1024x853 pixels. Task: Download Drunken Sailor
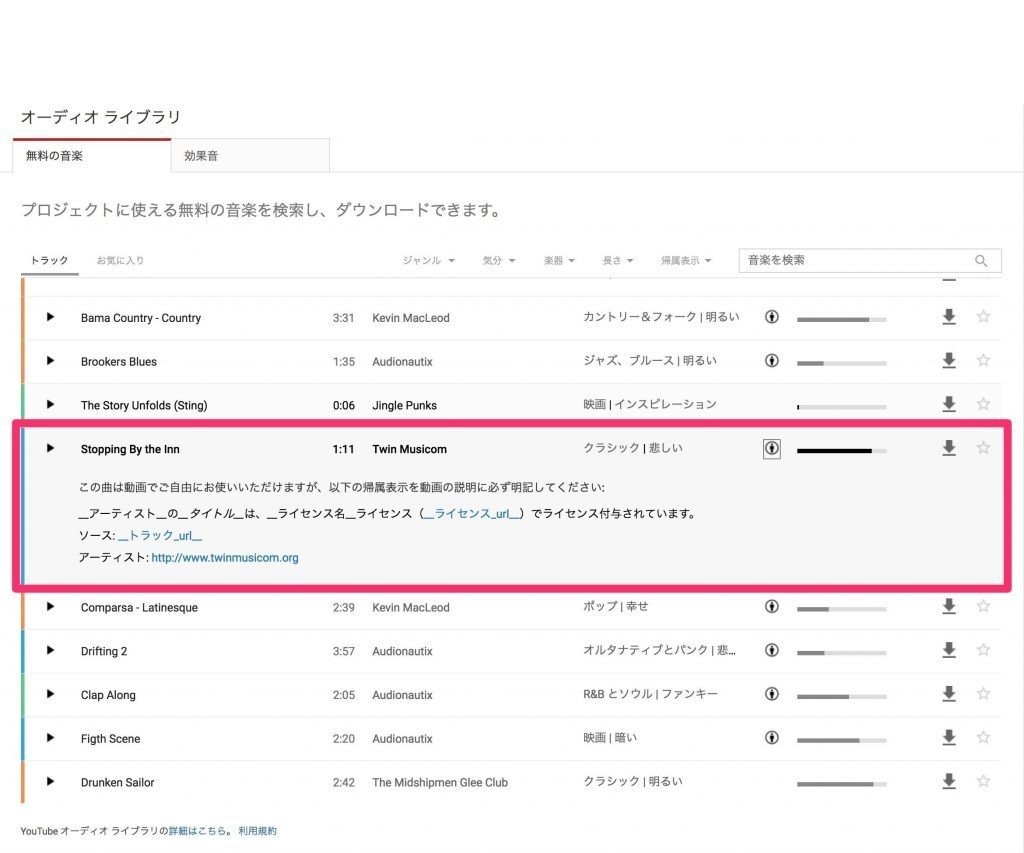[948, 782]
